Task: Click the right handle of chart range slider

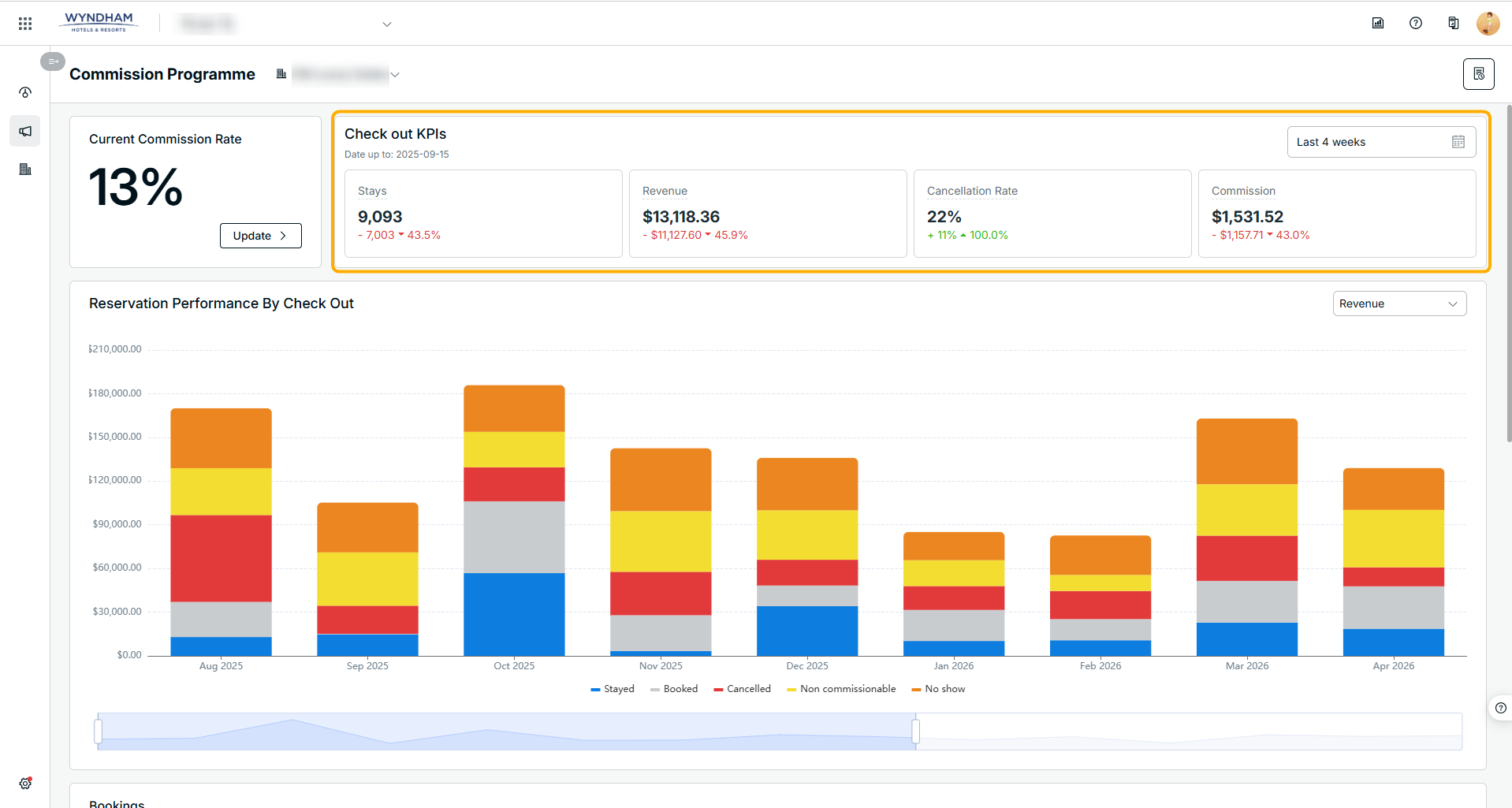Action: click(x=915, y=732)
